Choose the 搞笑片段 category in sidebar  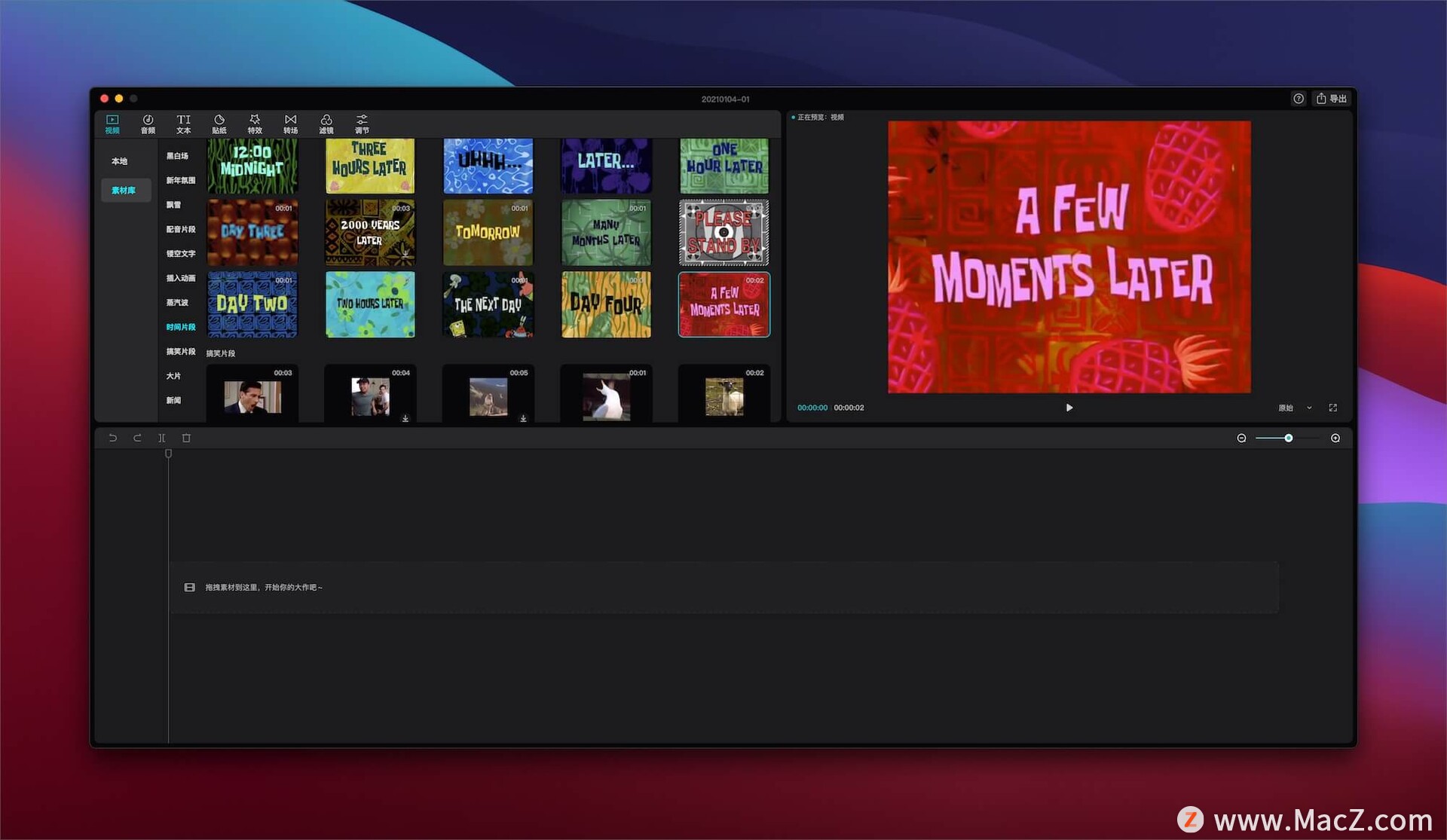[x=180, y=351]
